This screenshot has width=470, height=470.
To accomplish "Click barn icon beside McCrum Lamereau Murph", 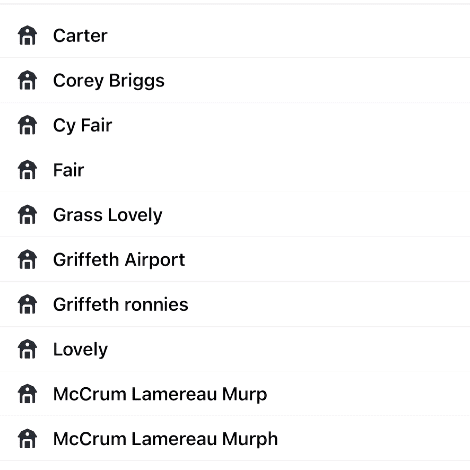I will (27, 438).
